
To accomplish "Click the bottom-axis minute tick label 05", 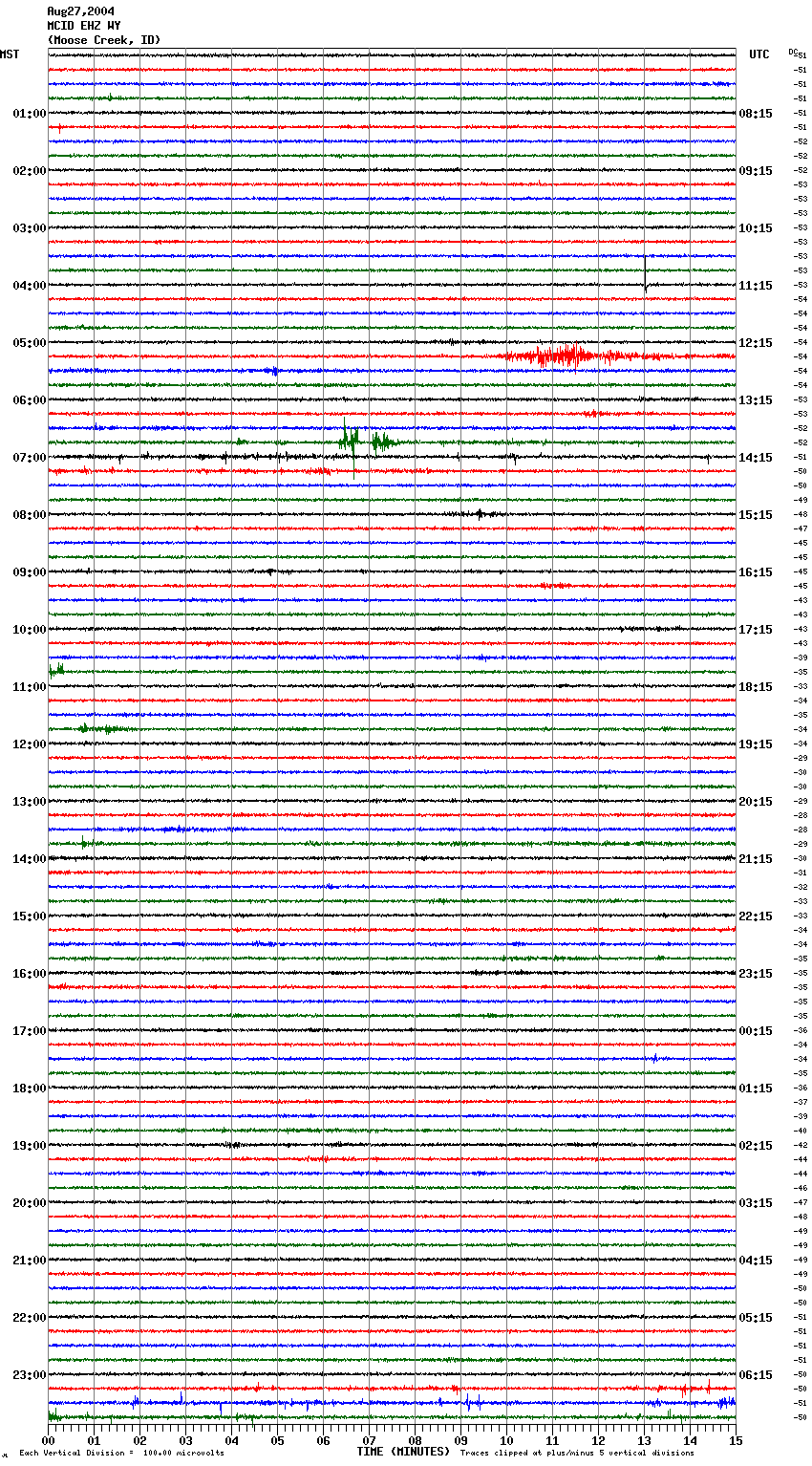I will tap(277, 1440).
